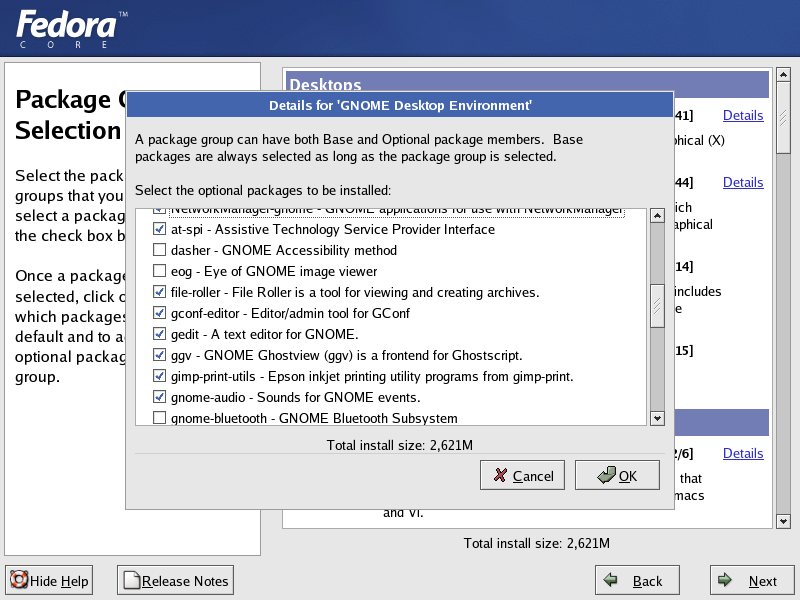
Task: Open the Details link in the lower section
Action: (743, 453)
